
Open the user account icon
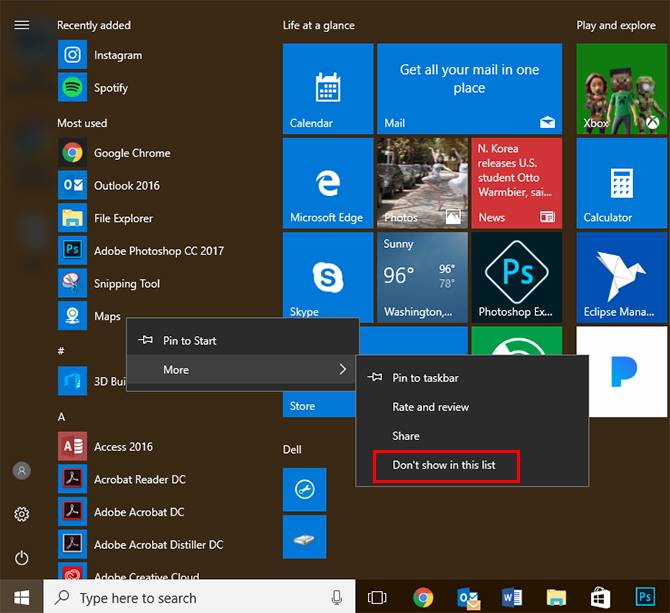[x=22, y=470]
